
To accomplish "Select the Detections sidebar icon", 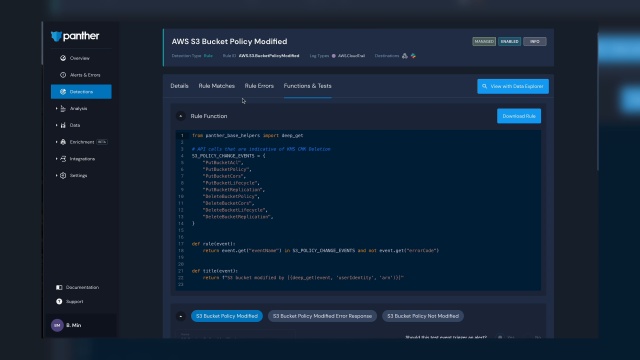I will (x=63, y=91).
